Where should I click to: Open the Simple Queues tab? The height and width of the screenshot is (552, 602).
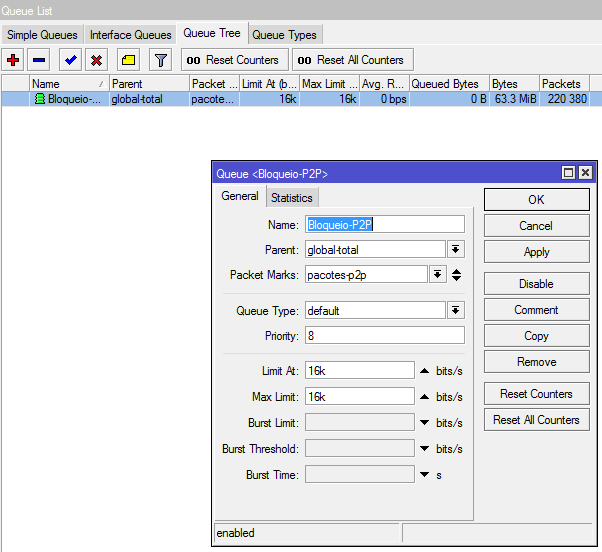(40, 35)
